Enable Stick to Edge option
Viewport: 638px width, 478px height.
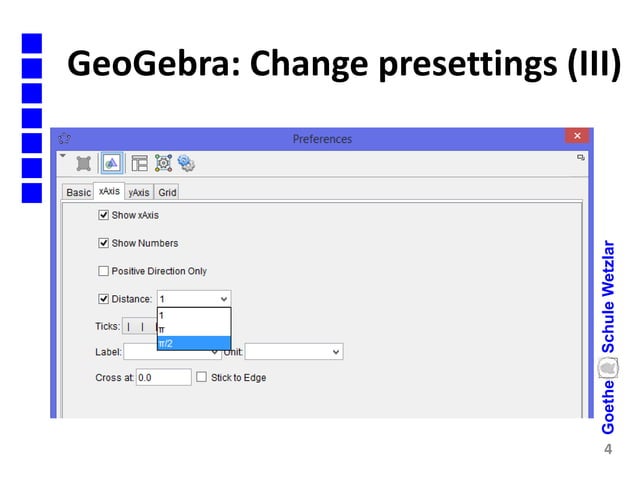coord(202,377)
